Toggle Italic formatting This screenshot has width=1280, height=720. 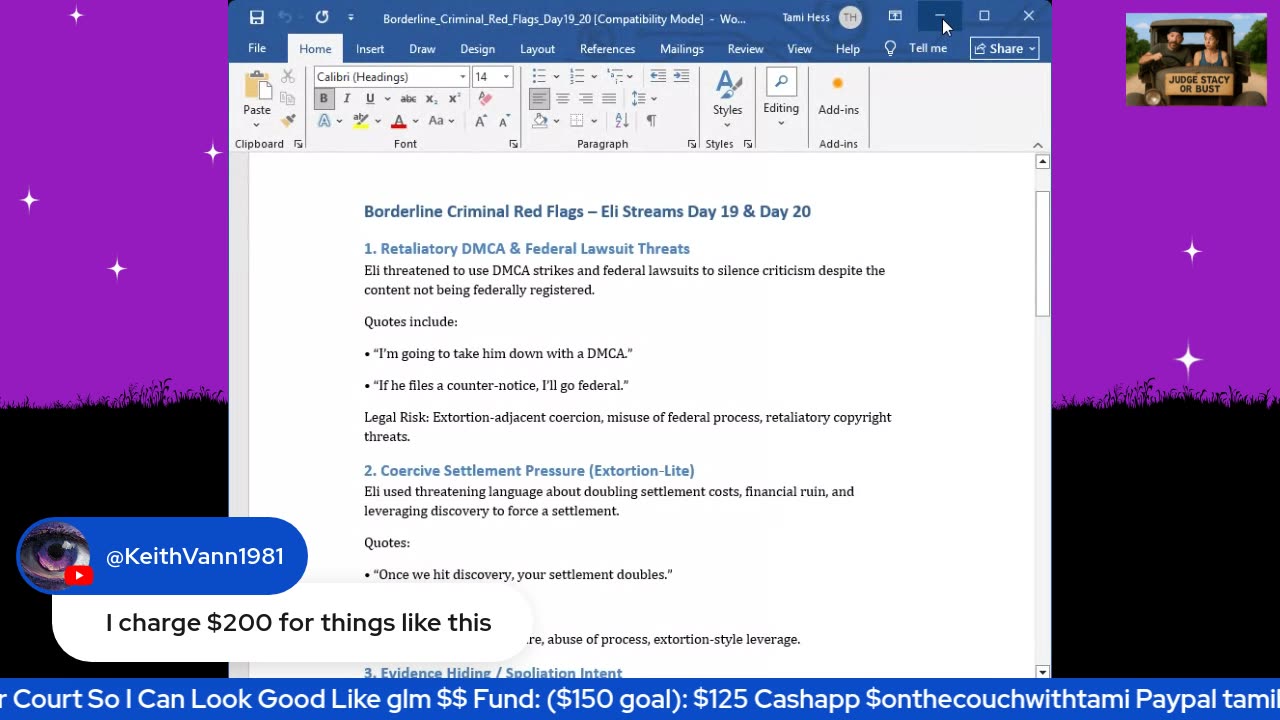click(346, 98)
